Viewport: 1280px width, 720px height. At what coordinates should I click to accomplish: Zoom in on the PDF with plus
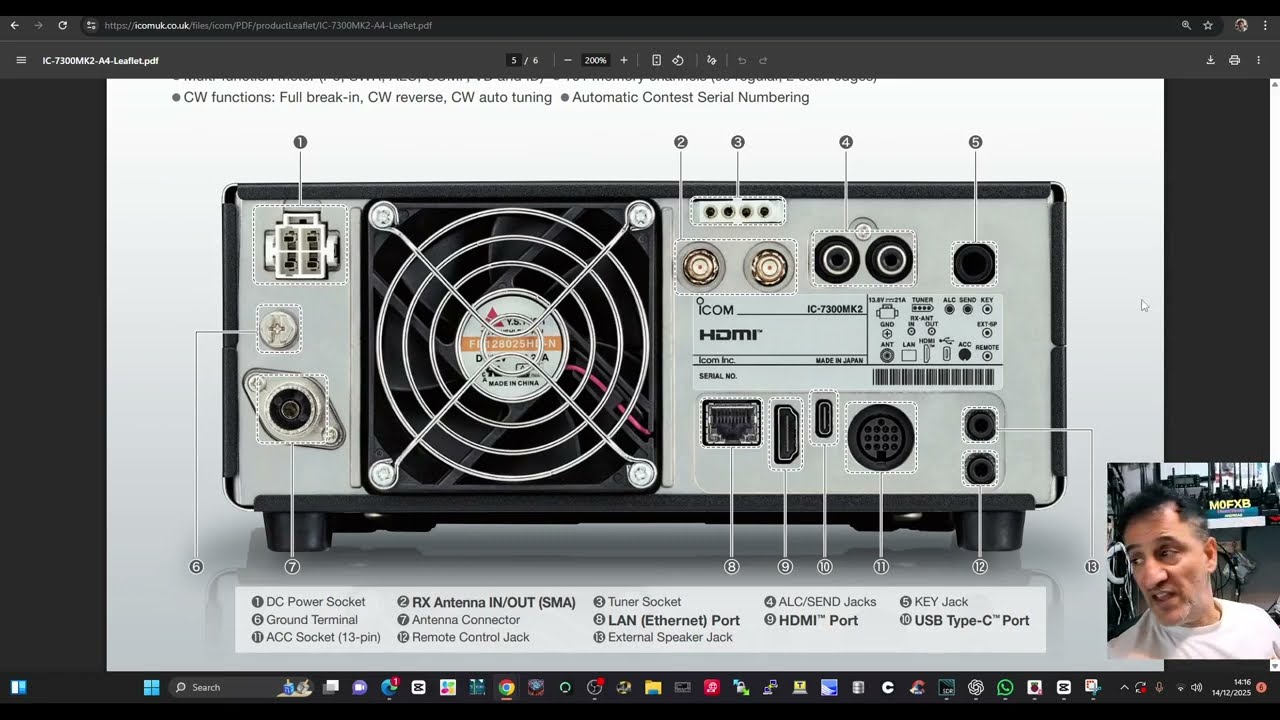624,60
